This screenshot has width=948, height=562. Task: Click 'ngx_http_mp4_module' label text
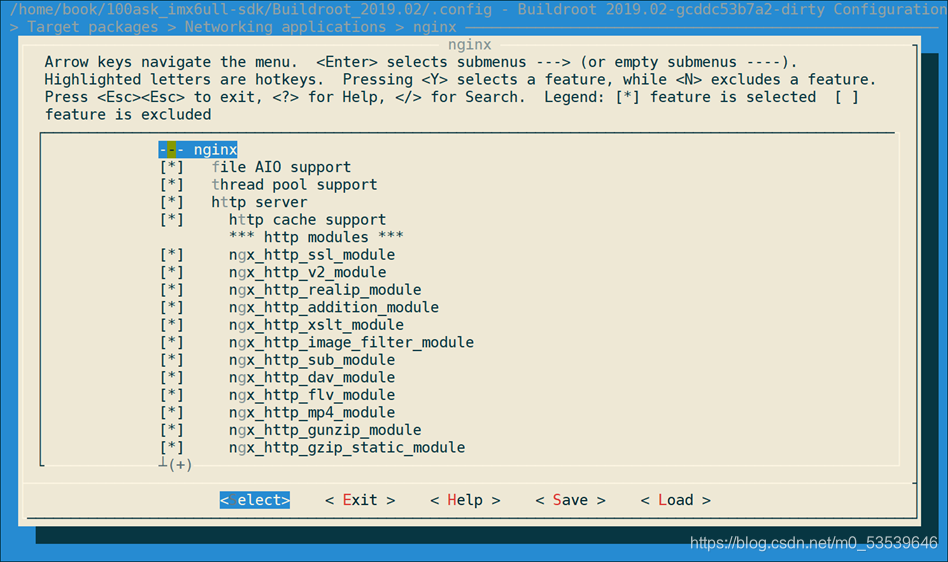point(312,412)
